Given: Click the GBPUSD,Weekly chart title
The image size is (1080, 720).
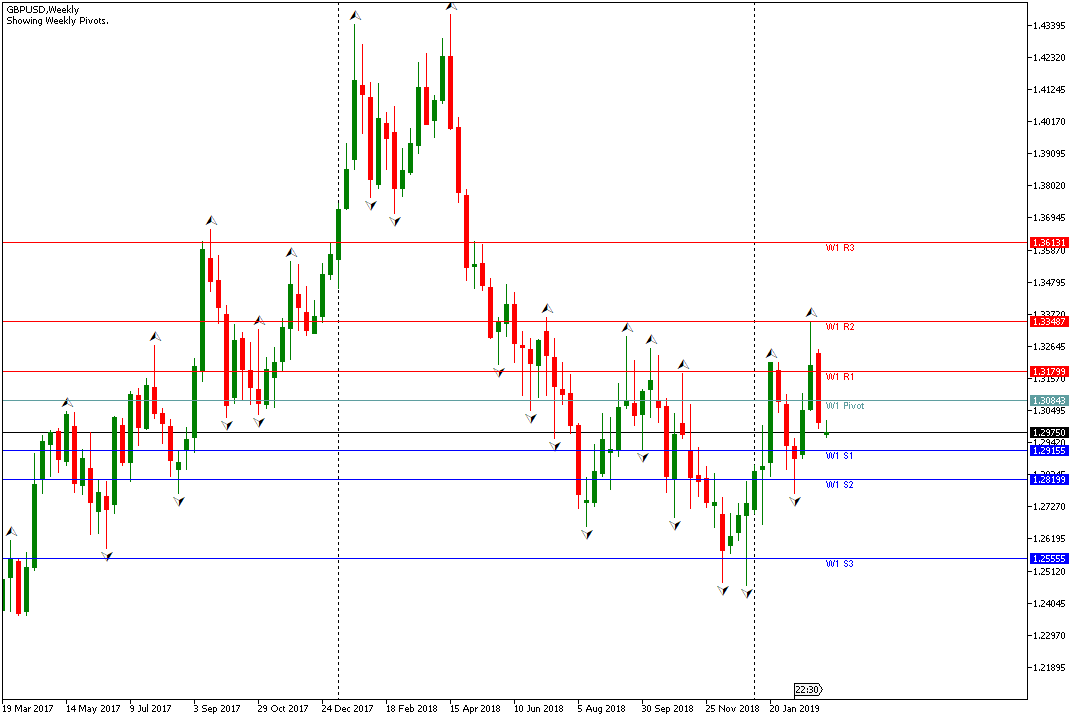Looking at the screenshot, I should coord(43,10).
